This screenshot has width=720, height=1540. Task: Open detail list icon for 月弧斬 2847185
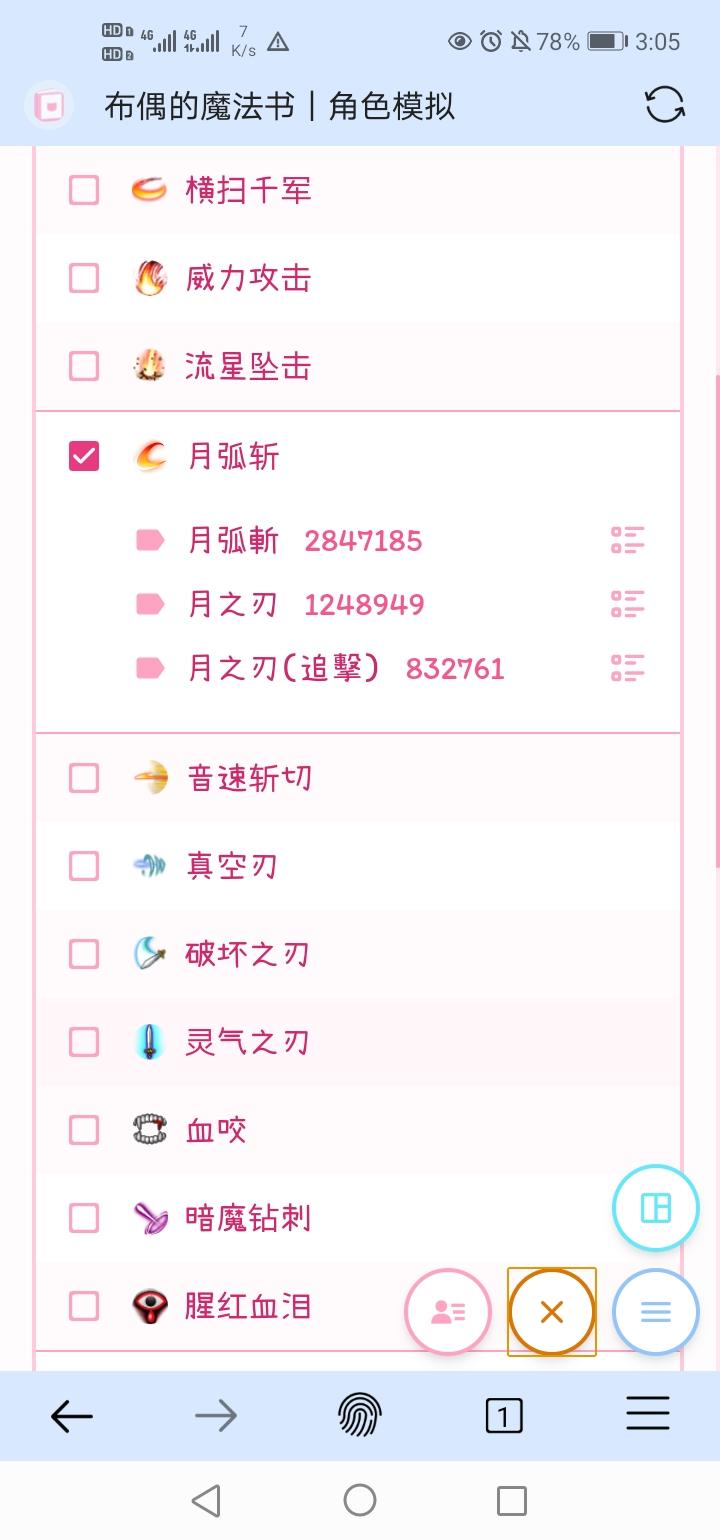click(x=627, y=540)
